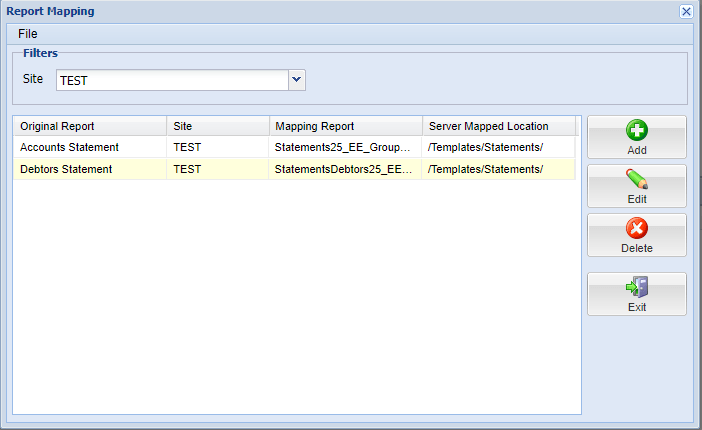Open the File menu

tap(28, 34)
